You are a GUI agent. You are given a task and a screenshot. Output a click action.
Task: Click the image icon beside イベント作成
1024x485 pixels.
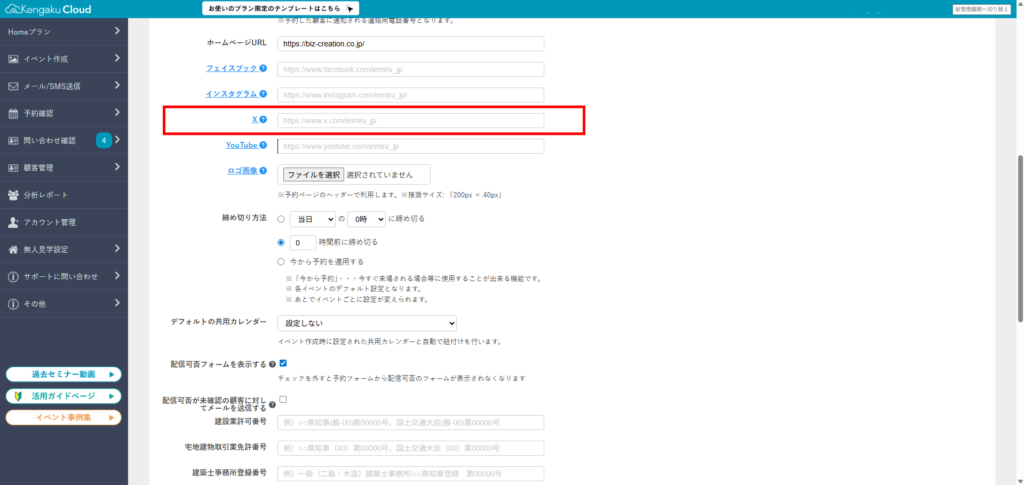point(13,59)
